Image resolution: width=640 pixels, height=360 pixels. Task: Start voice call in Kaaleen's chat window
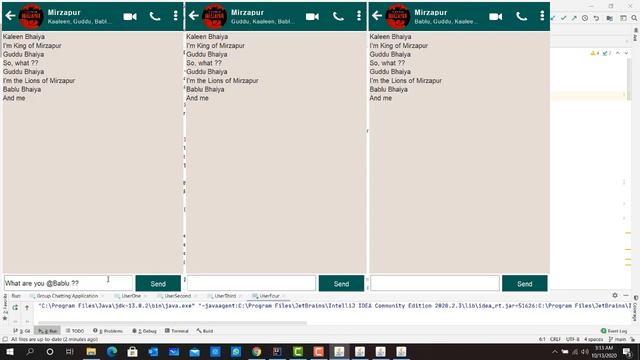click(155, 16)
